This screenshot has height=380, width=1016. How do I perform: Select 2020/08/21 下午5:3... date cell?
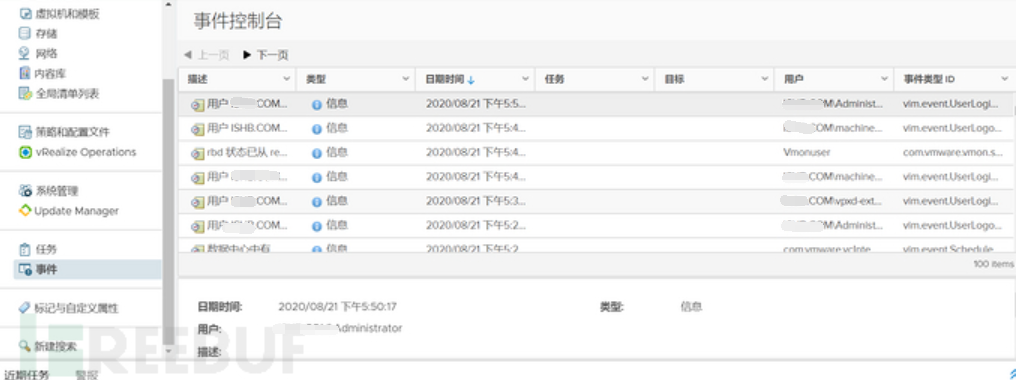click(x=476, y=201)
